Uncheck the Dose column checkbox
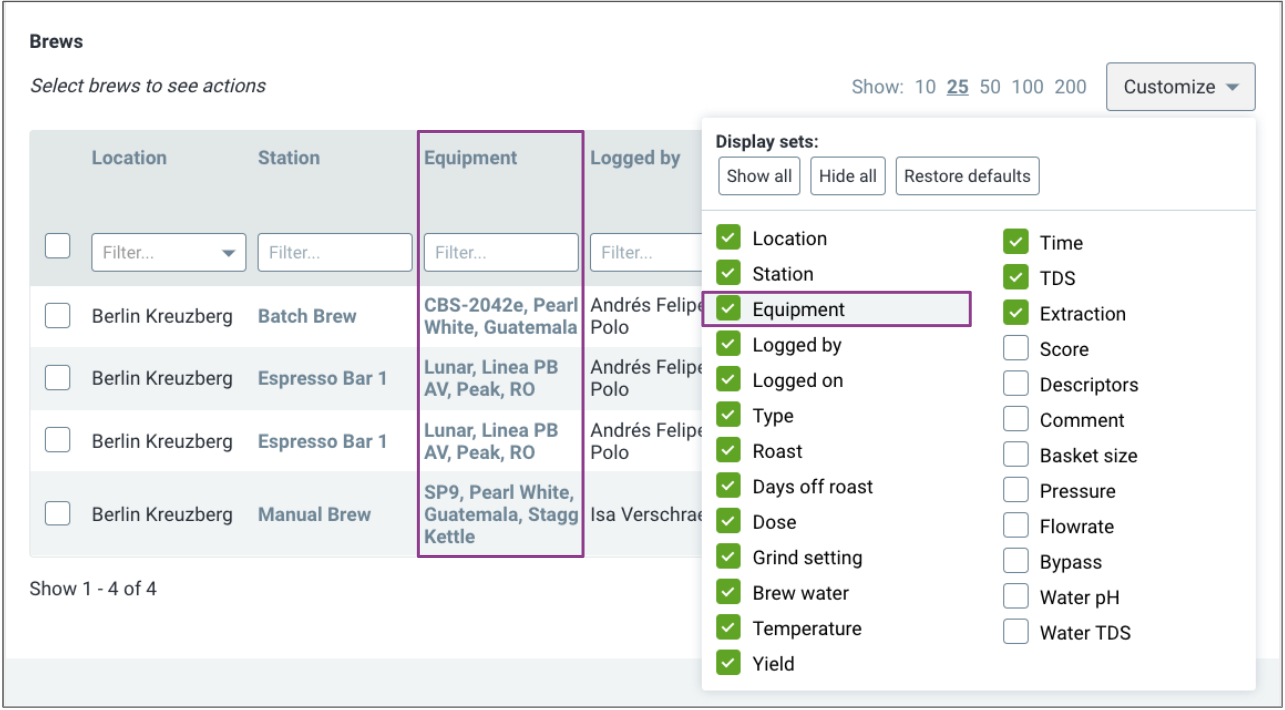Screen dimensions: 1285x710 728,522
